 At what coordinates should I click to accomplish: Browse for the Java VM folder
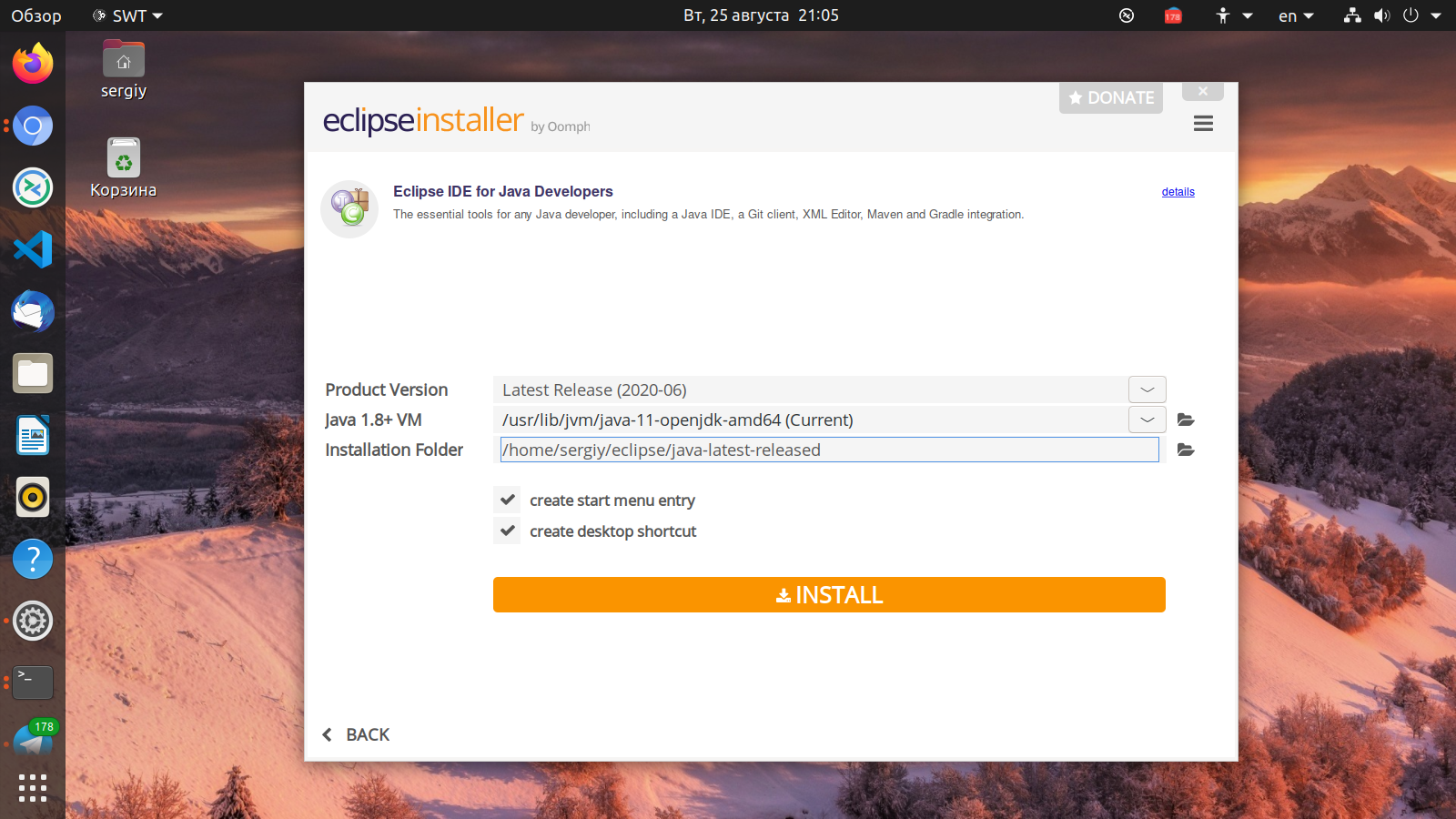point(1185,420)
